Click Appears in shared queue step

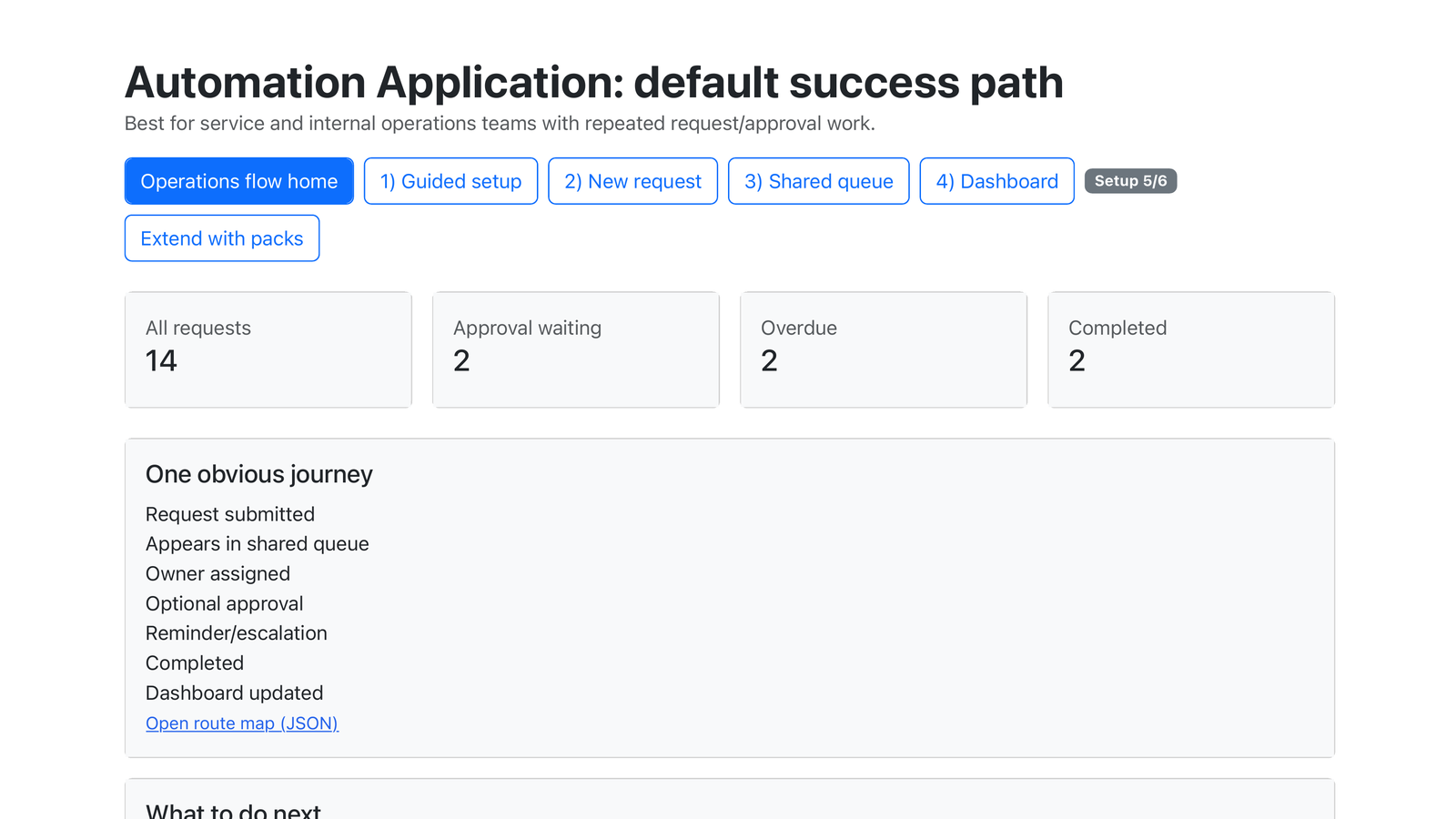click(257, 543)
